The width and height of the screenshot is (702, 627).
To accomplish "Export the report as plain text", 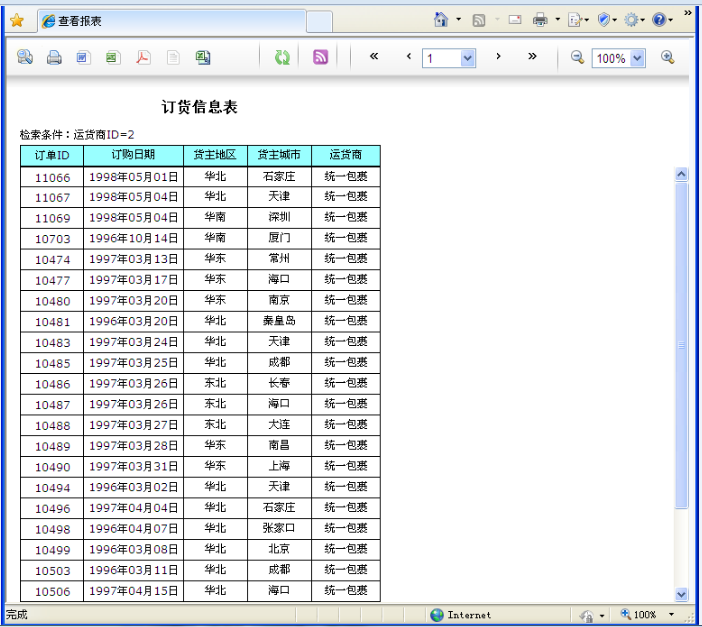I will tap(173, 57).
